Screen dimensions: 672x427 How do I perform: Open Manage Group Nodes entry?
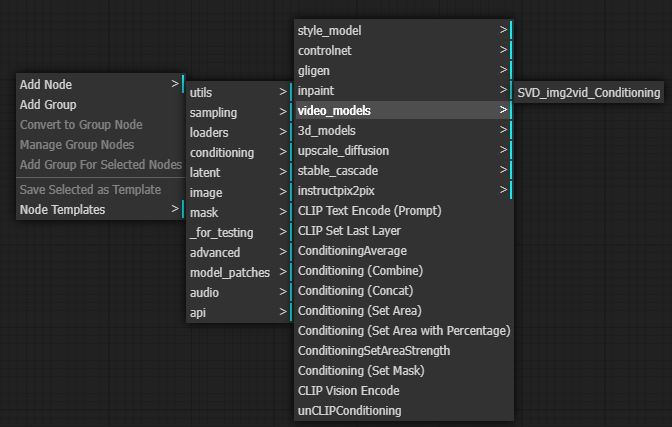tap(101, 145)
